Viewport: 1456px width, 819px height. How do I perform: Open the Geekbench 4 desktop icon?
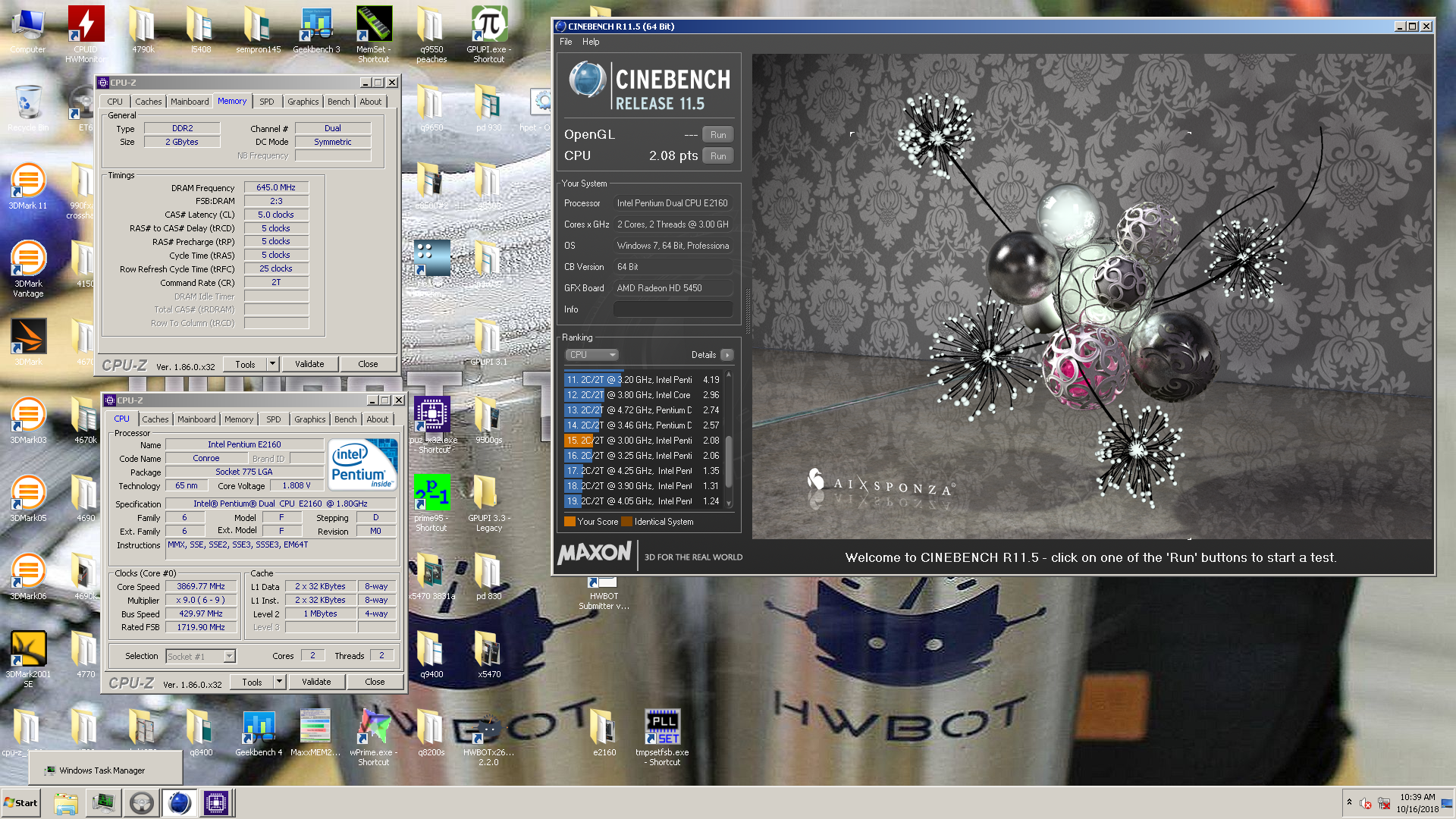tap(259, 733)
